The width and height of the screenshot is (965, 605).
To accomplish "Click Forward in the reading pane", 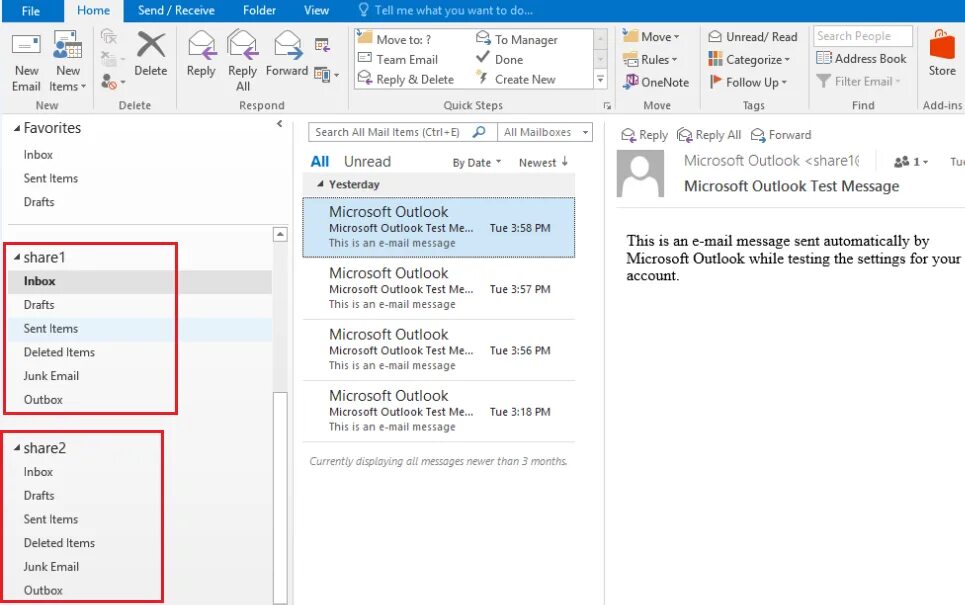I will tap(781, 135).
